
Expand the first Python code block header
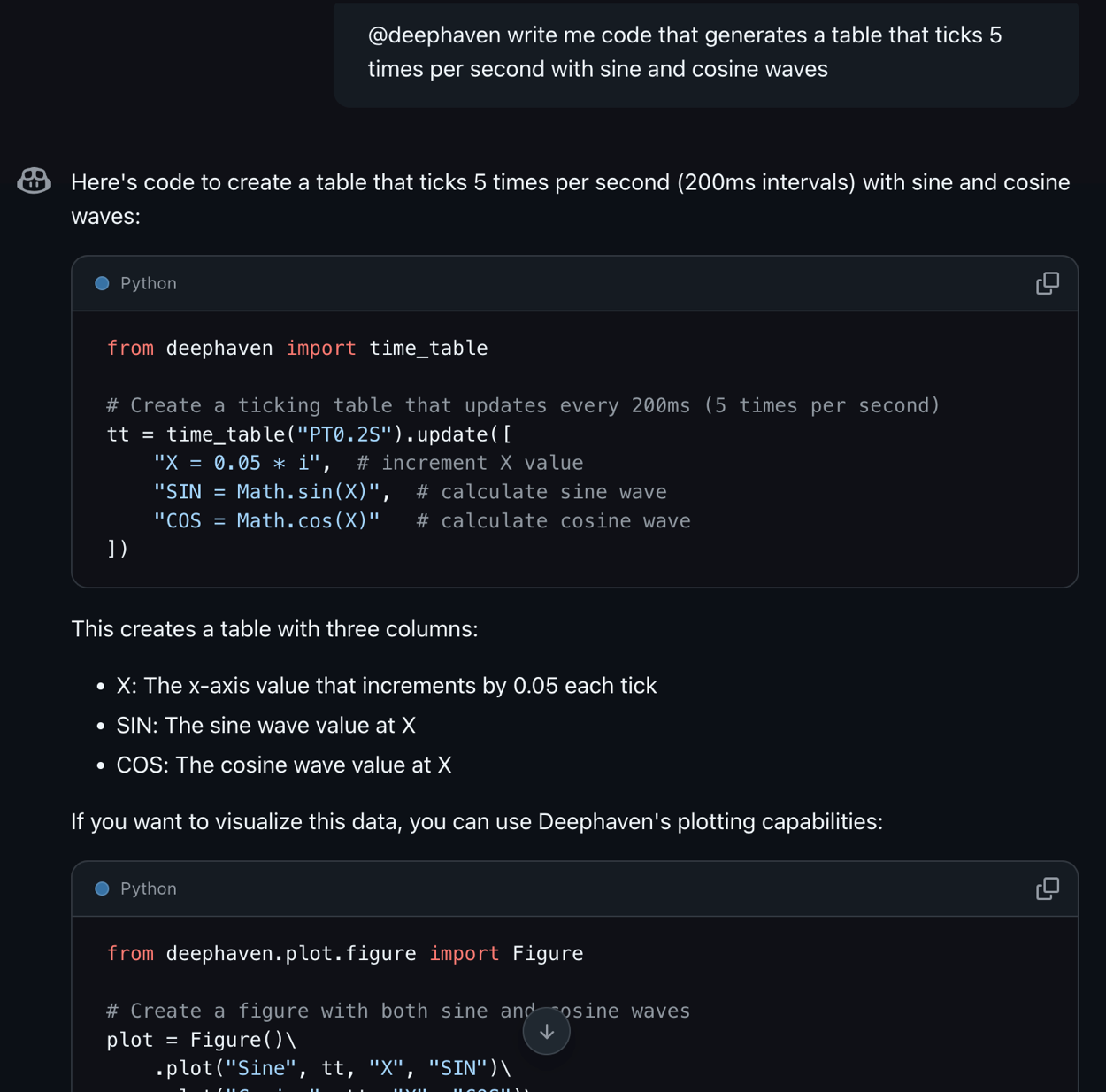575,283
